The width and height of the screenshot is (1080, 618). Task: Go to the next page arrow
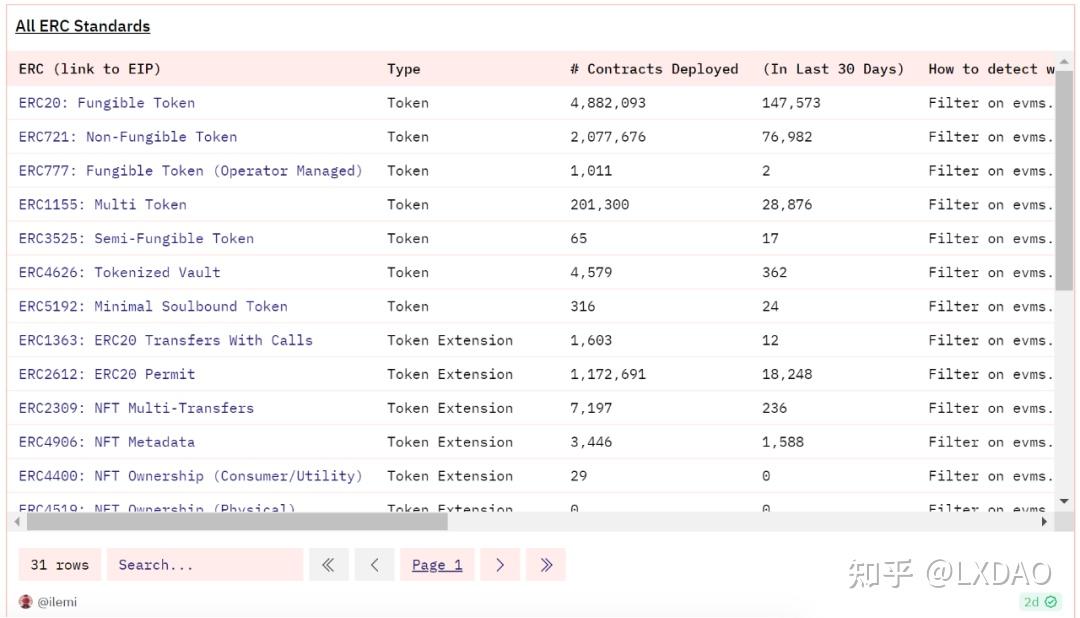(x=500, y=565)
